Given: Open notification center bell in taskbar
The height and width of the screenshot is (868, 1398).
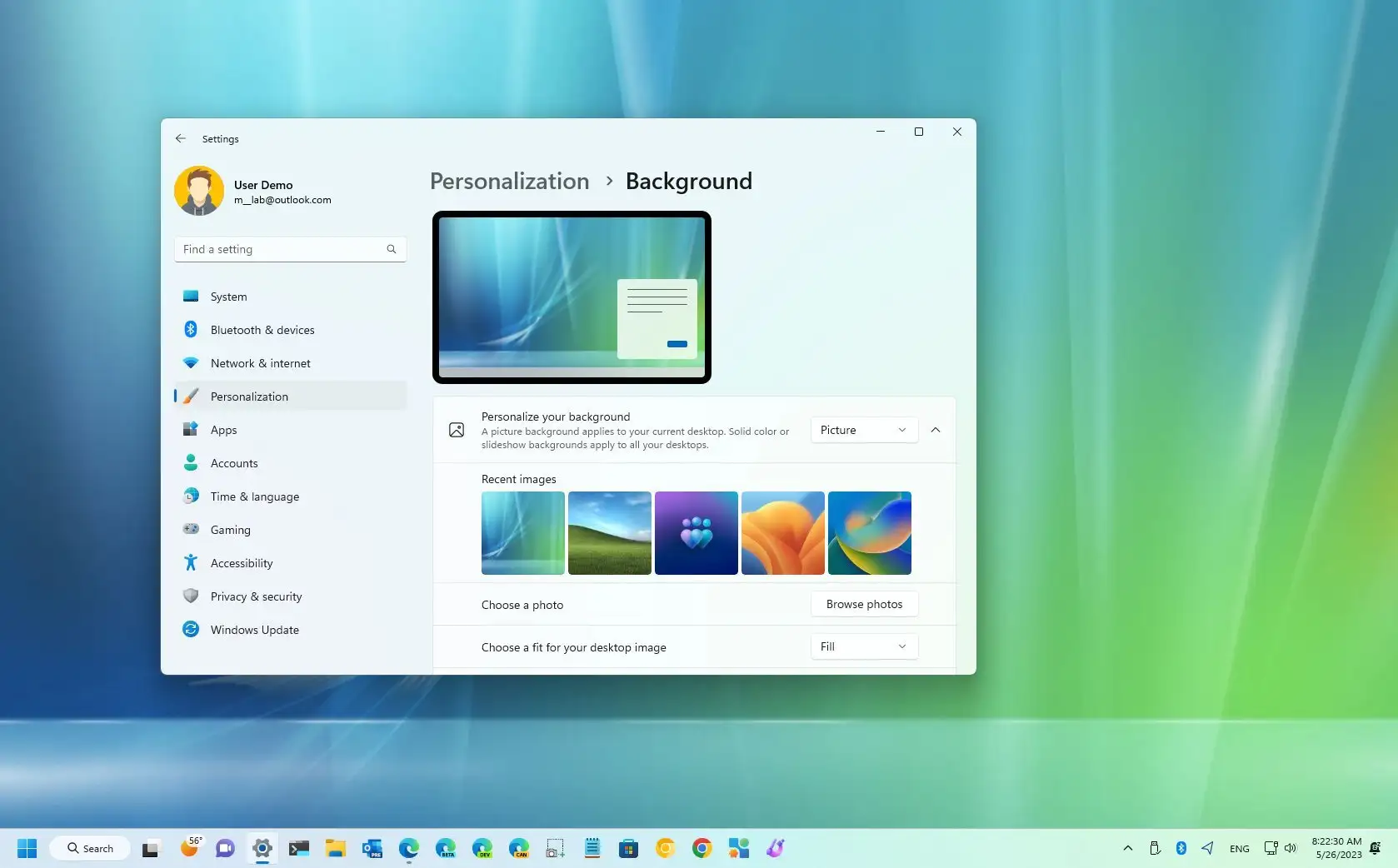Looking at the screenshot, I should pos(1376,848).
